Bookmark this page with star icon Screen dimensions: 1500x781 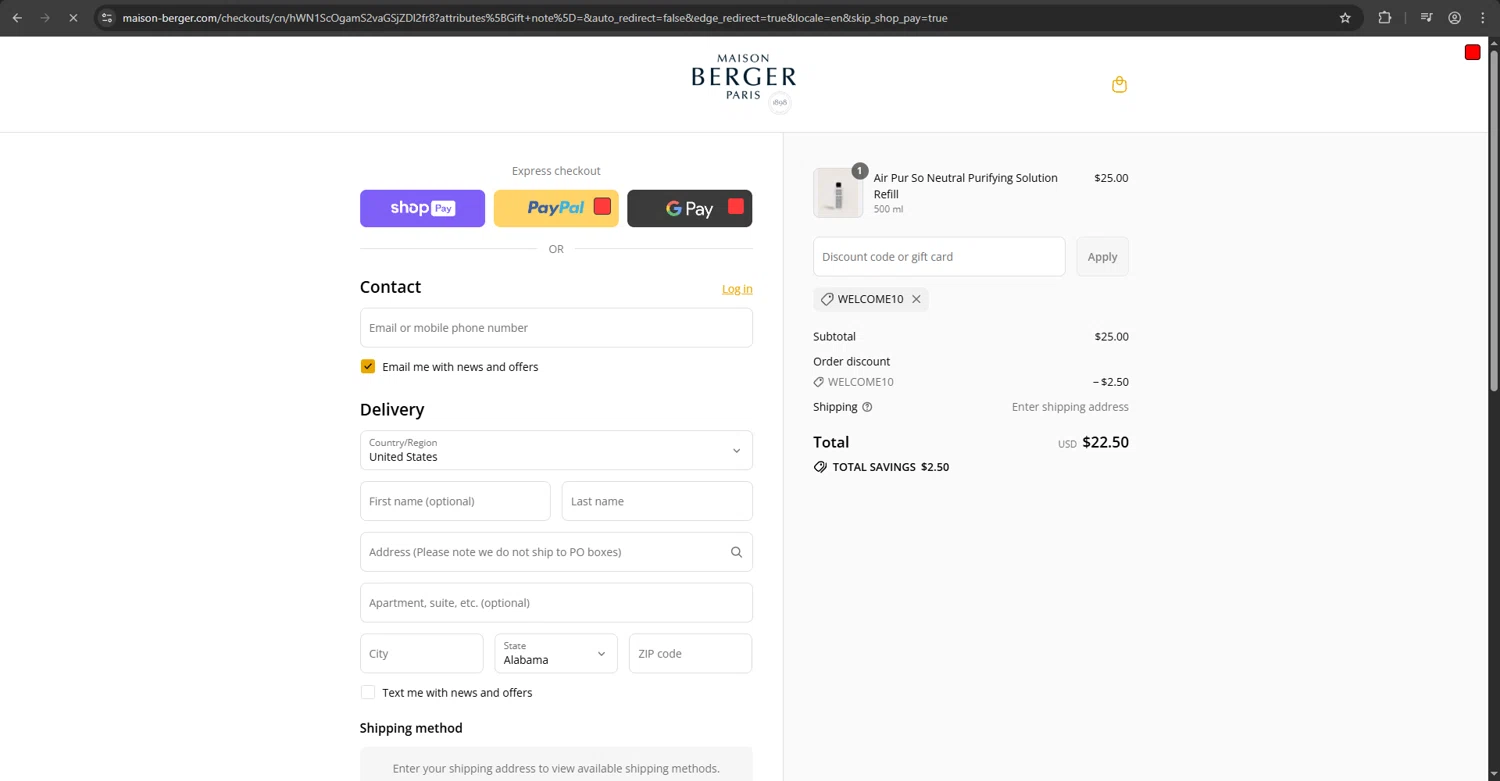[x=1345, y=18]
